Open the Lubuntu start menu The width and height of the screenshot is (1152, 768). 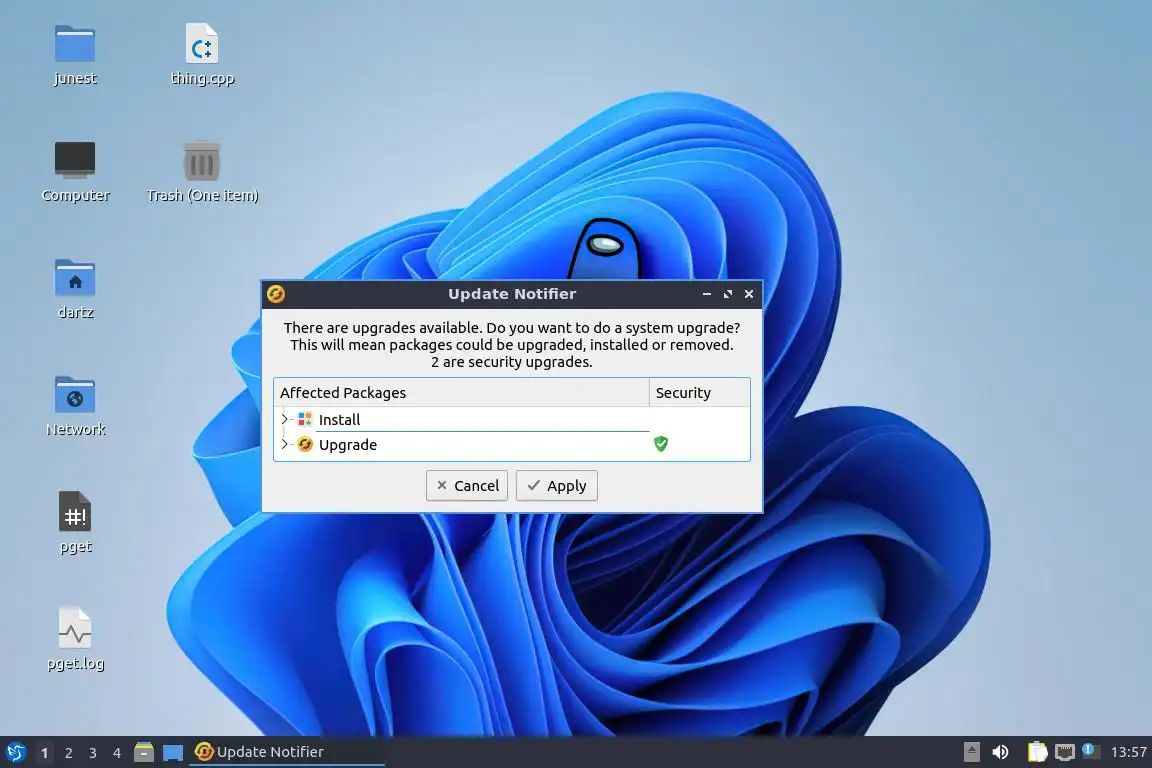coord(15,752)
